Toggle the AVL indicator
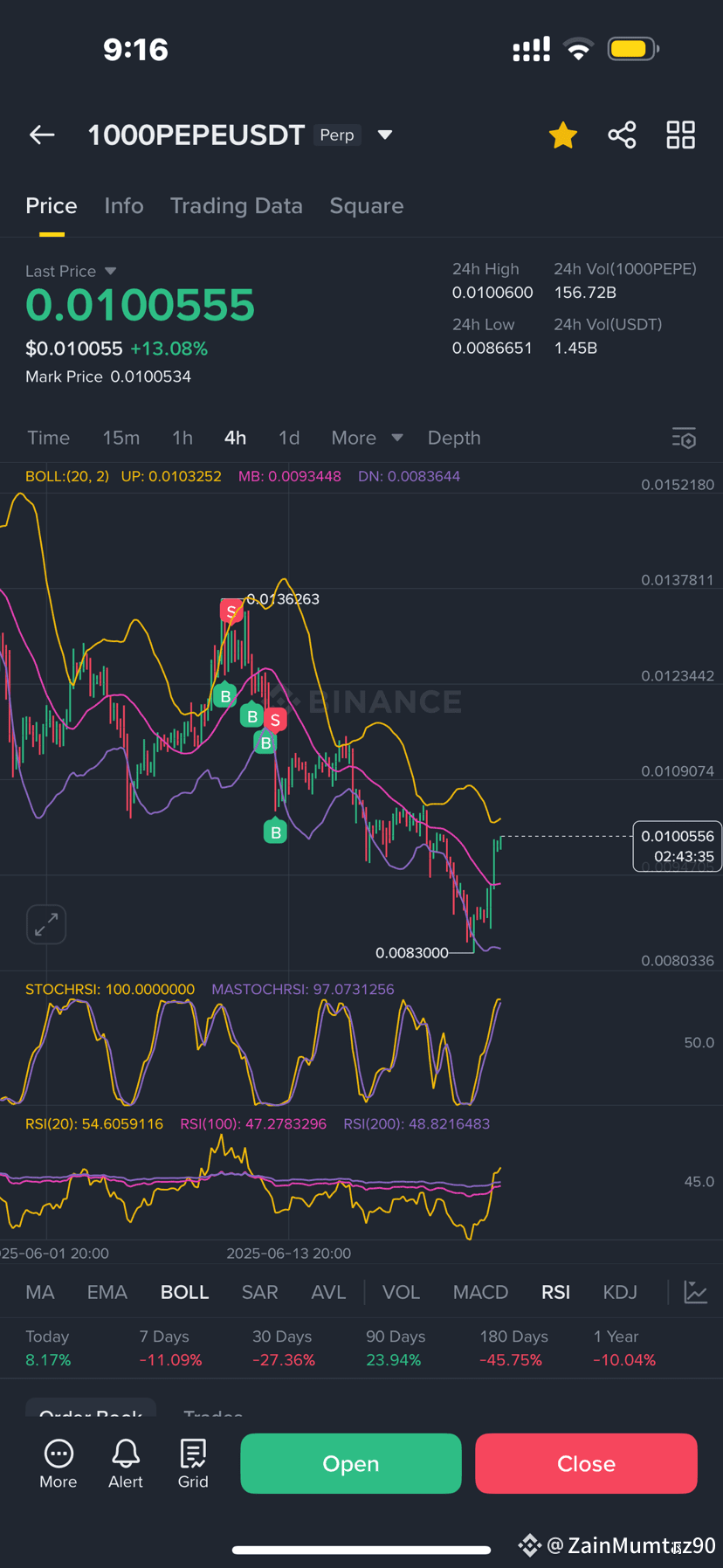 (x=329, y=1292)
